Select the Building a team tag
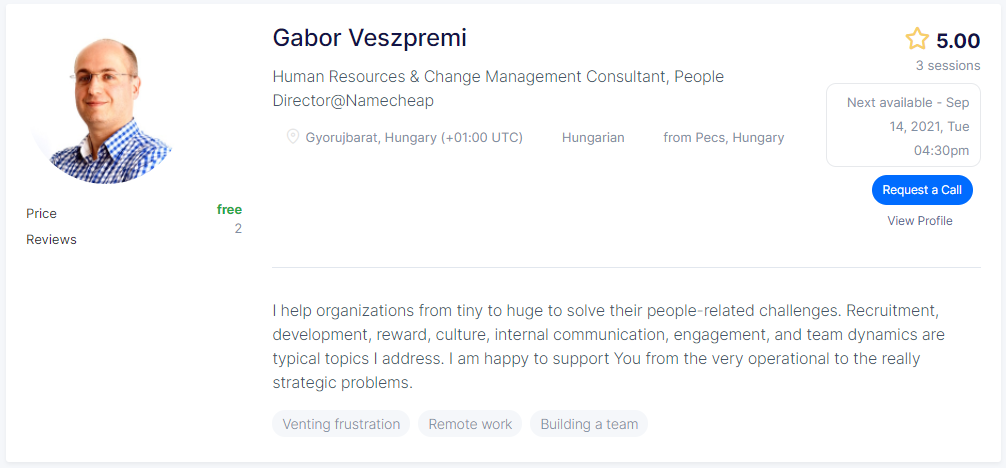The width and height of the screenshot is (1006, 468). click(589, 424)
